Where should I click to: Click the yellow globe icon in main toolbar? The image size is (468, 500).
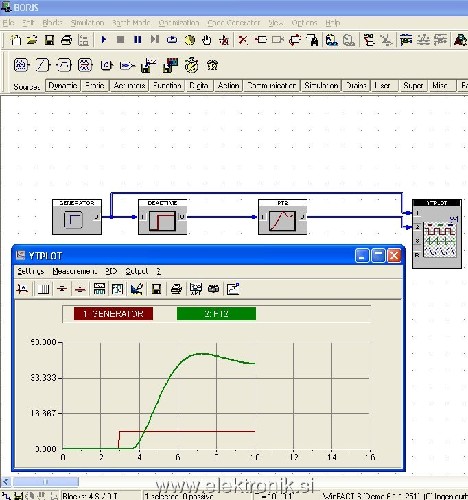(x=190, y=40)
